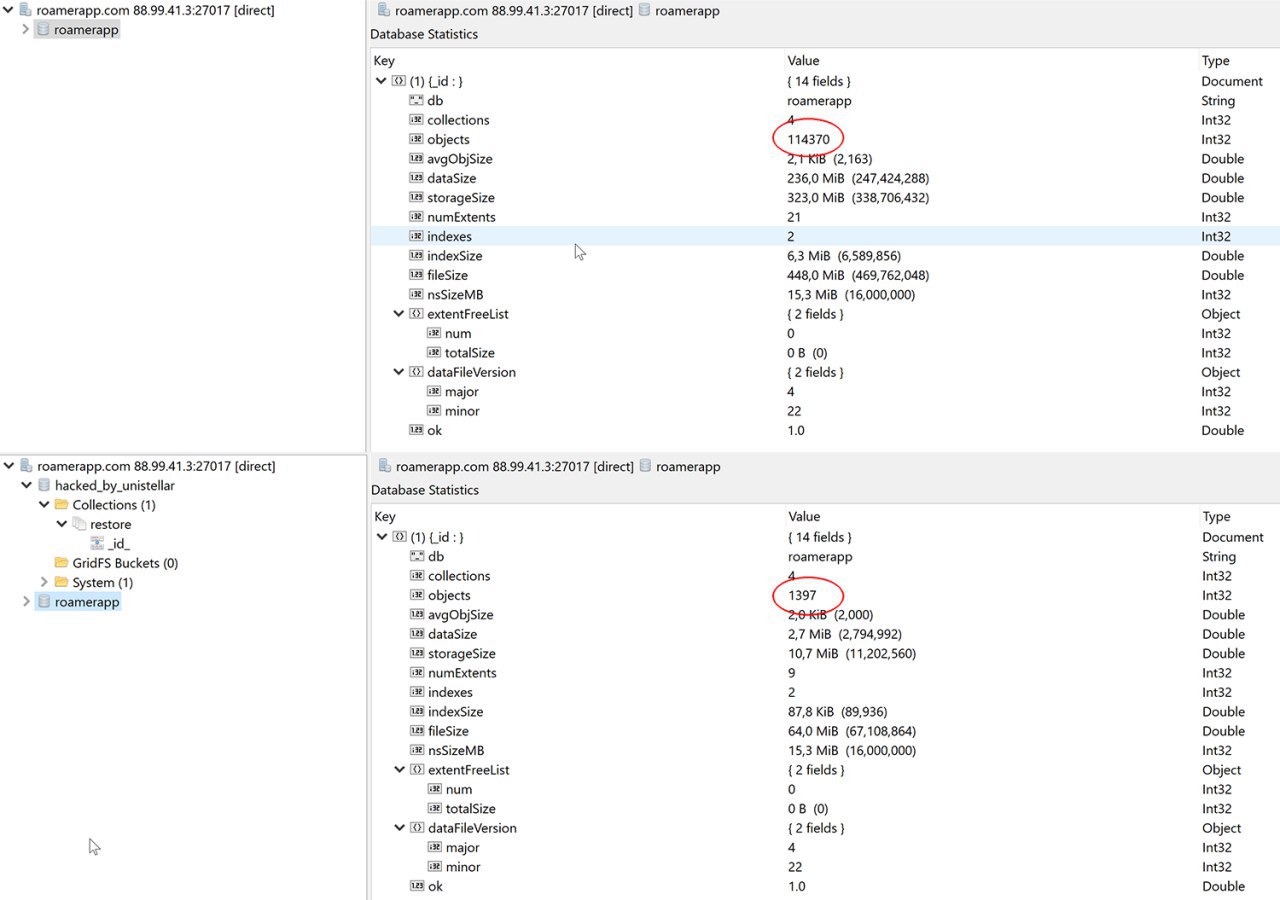Click the System (1) folder icon

[x=61, y=582]
